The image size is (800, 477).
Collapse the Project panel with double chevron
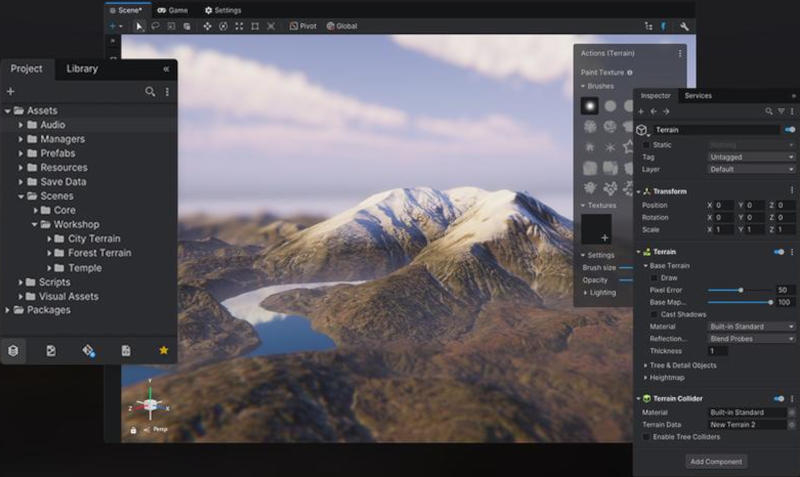pyautogui.click(x=166, y=69)
